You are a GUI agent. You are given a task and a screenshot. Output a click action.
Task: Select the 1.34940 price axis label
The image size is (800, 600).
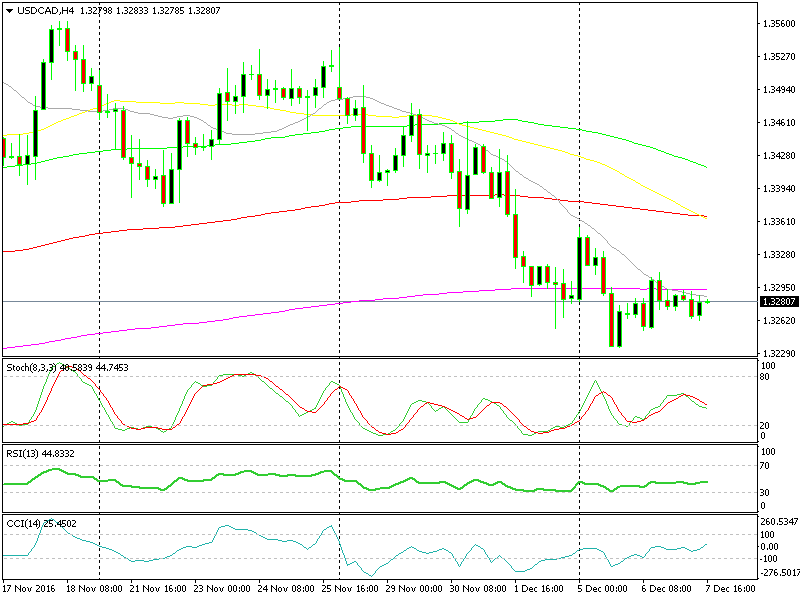point(779,90)
